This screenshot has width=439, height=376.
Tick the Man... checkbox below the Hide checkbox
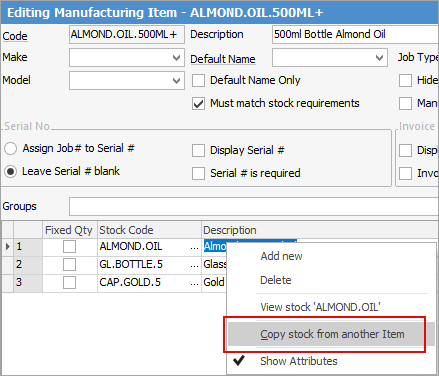point(405,104)
